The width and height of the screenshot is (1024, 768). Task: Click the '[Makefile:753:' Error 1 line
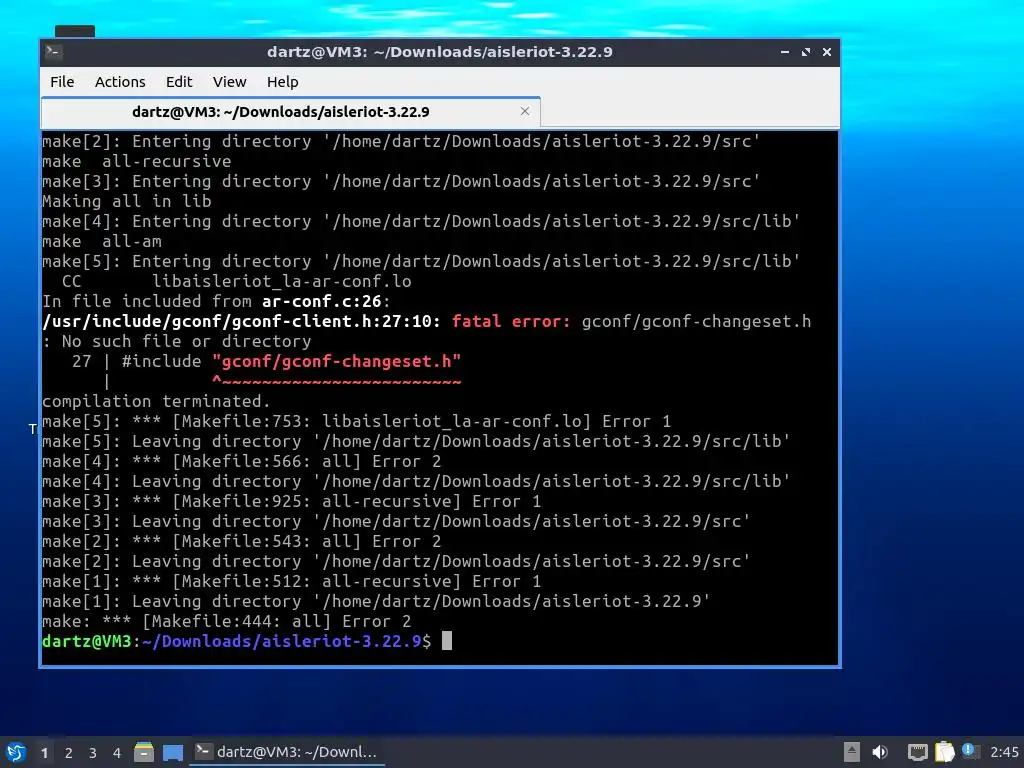[x=357, y=421]
